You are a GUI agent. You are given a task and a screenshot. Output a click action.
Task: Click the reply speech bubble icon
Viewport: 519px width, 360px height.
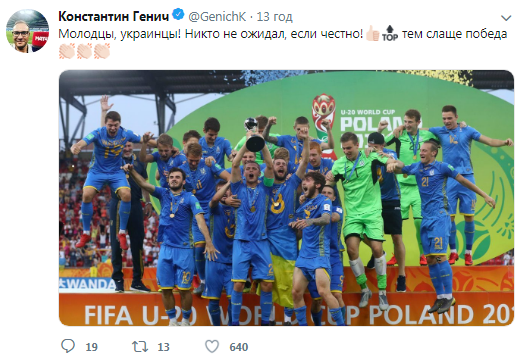[x=68, y=346]
